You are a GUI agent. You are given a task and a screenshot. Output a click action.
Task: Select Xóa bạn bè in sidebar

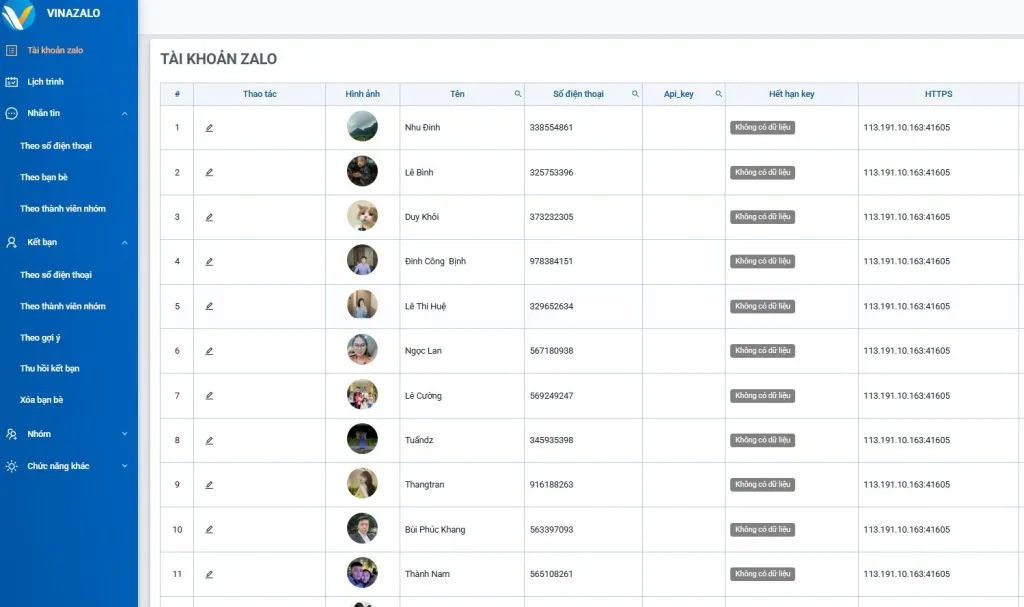click(42, 400)
